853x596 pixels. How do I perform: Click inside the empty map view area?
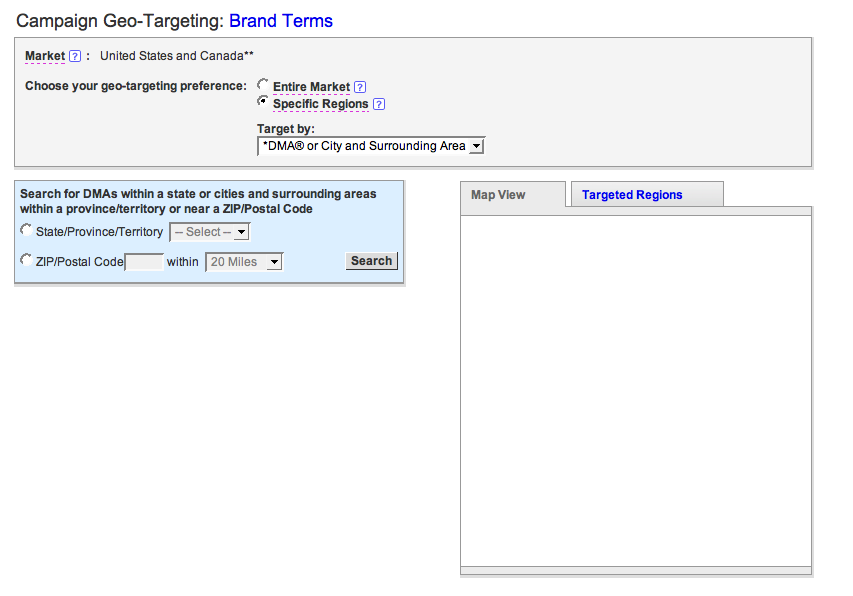point(635,390)
